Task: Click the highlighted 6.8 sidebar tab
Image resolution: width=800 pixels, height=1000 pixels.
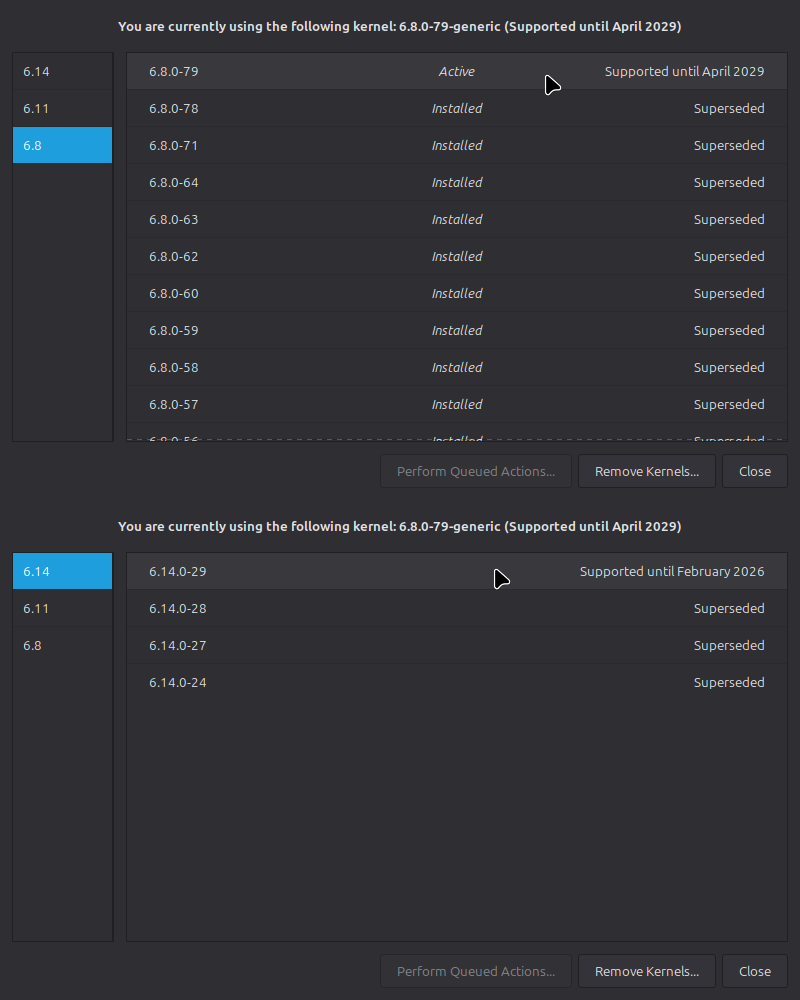Action: click(x=63, y=145)
